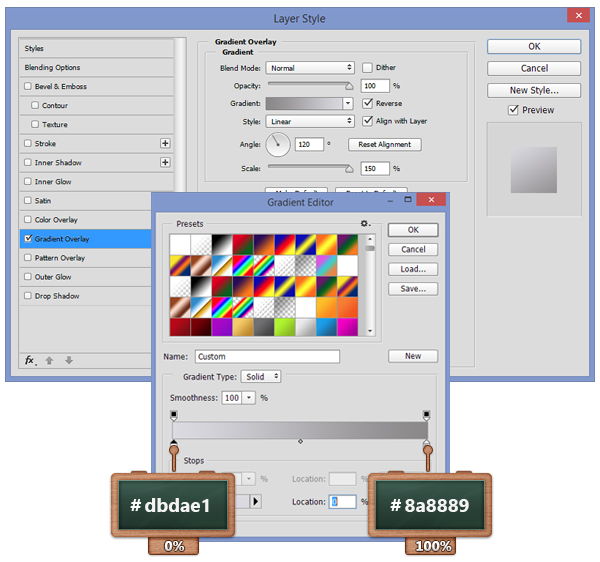Open the Blend Mode dropdown
Viewport: 600px width, 562px height.
pyautogui.click(x=310, y=68)
